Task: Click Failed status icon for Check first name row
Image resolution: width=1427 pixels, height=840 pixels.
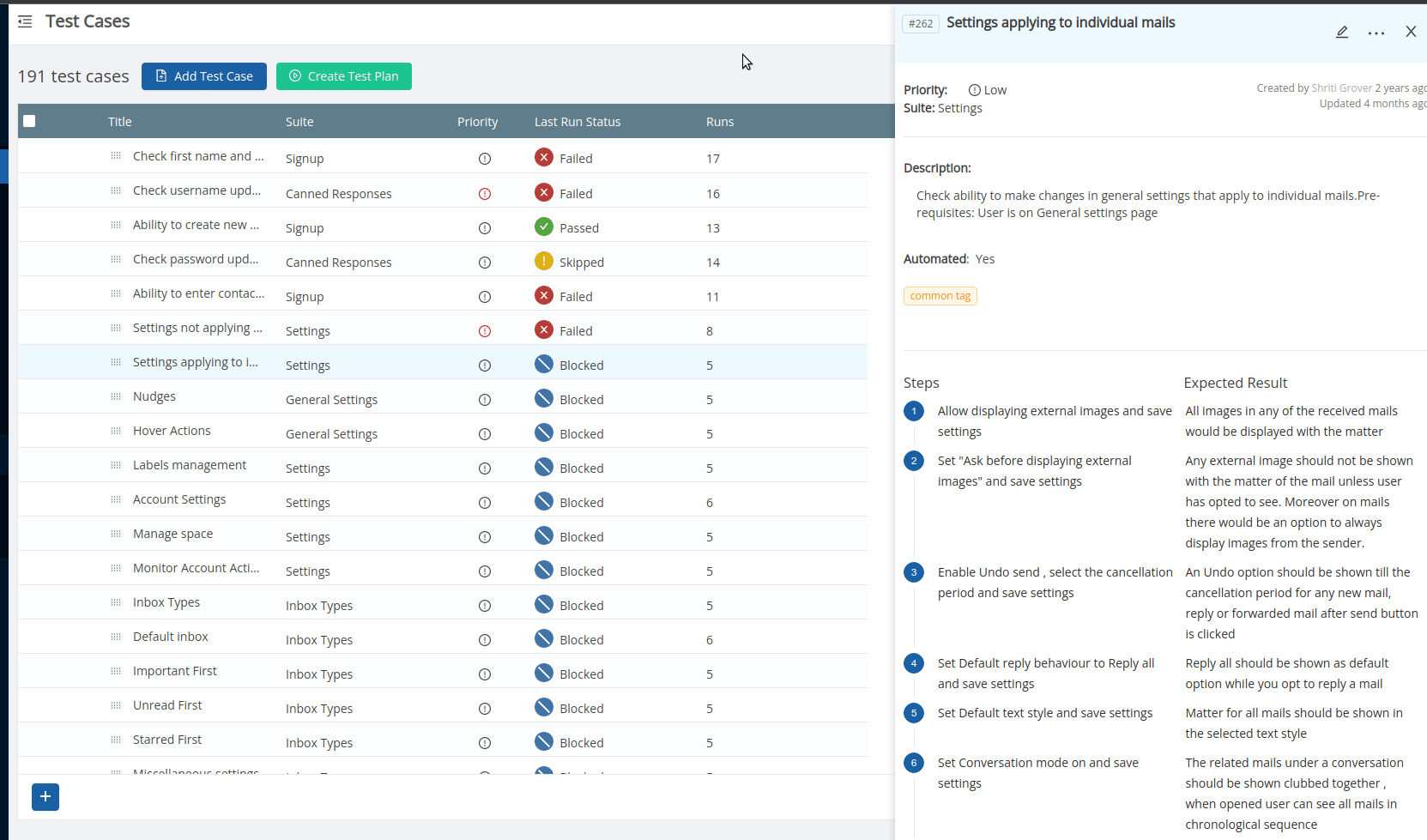Action: [544, 157]
